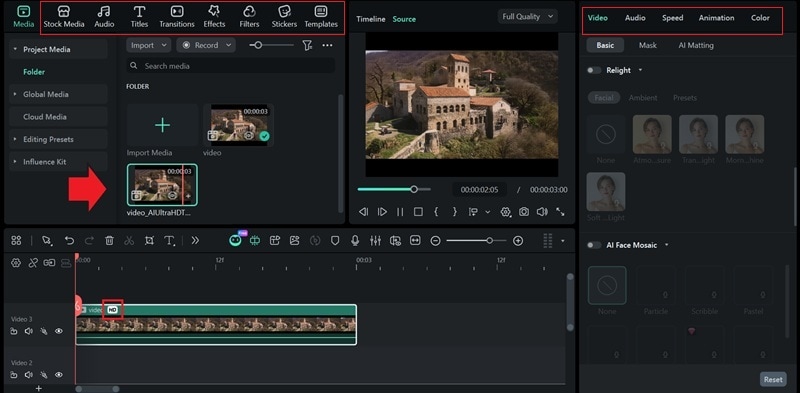The width and height of the screenshot is (800, 393).
Task: Click the media filter funnel icon
Action: (x=307, y=45)
